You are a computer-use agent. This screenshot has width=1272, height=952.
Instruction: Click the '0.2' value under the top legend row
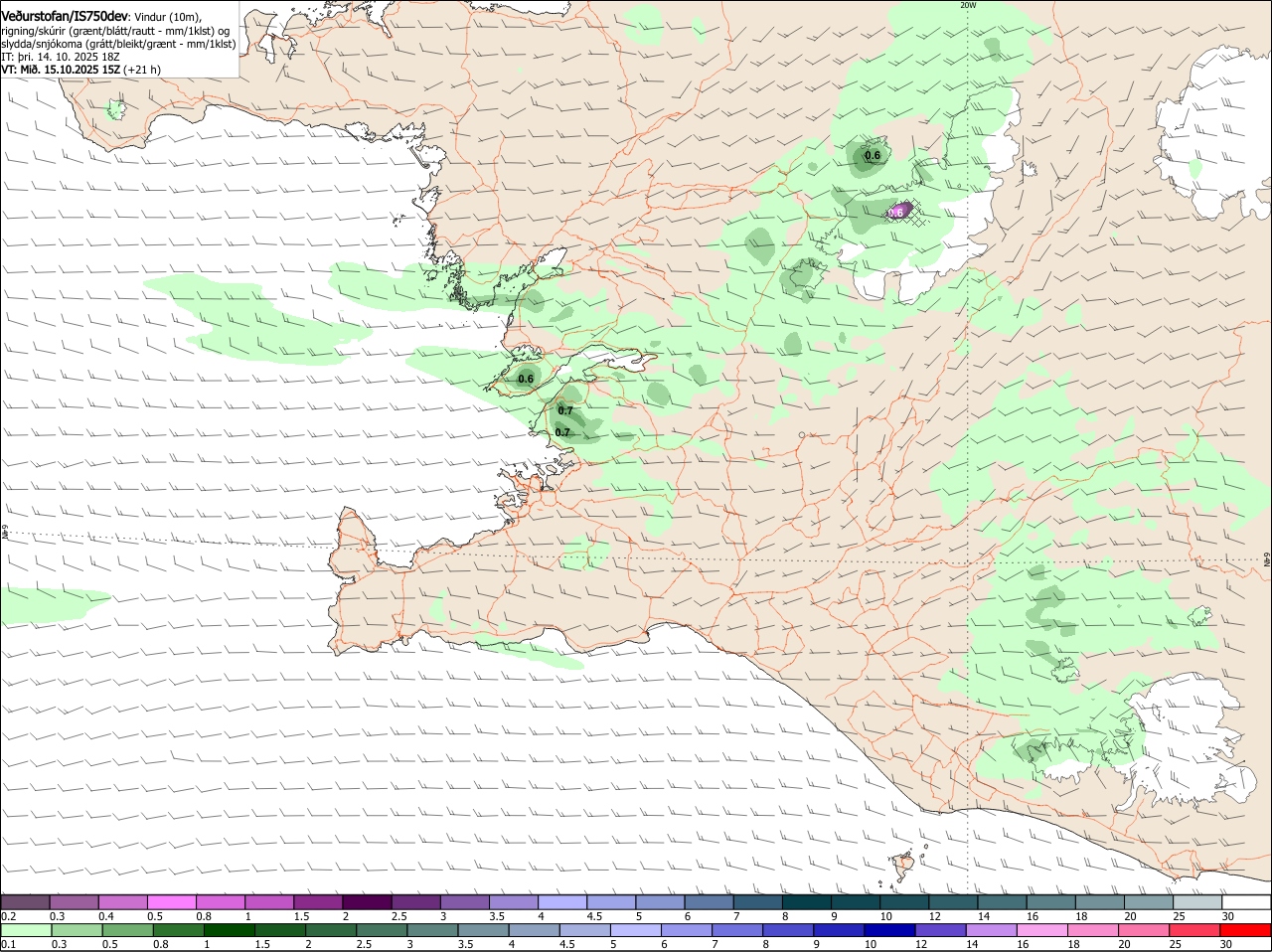(8, 916)
